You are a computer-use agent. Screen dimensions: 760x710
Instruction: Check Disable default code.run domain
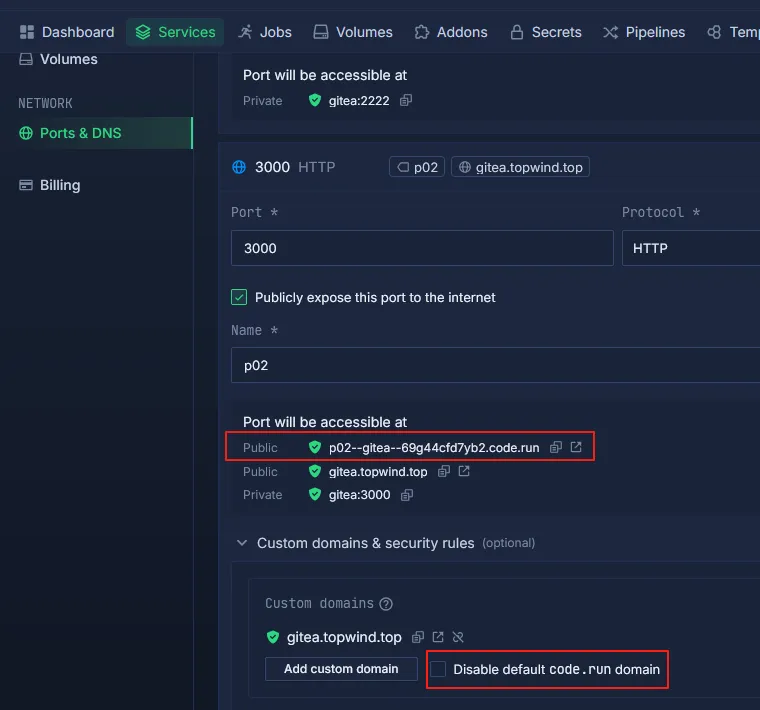pos(438,669)
